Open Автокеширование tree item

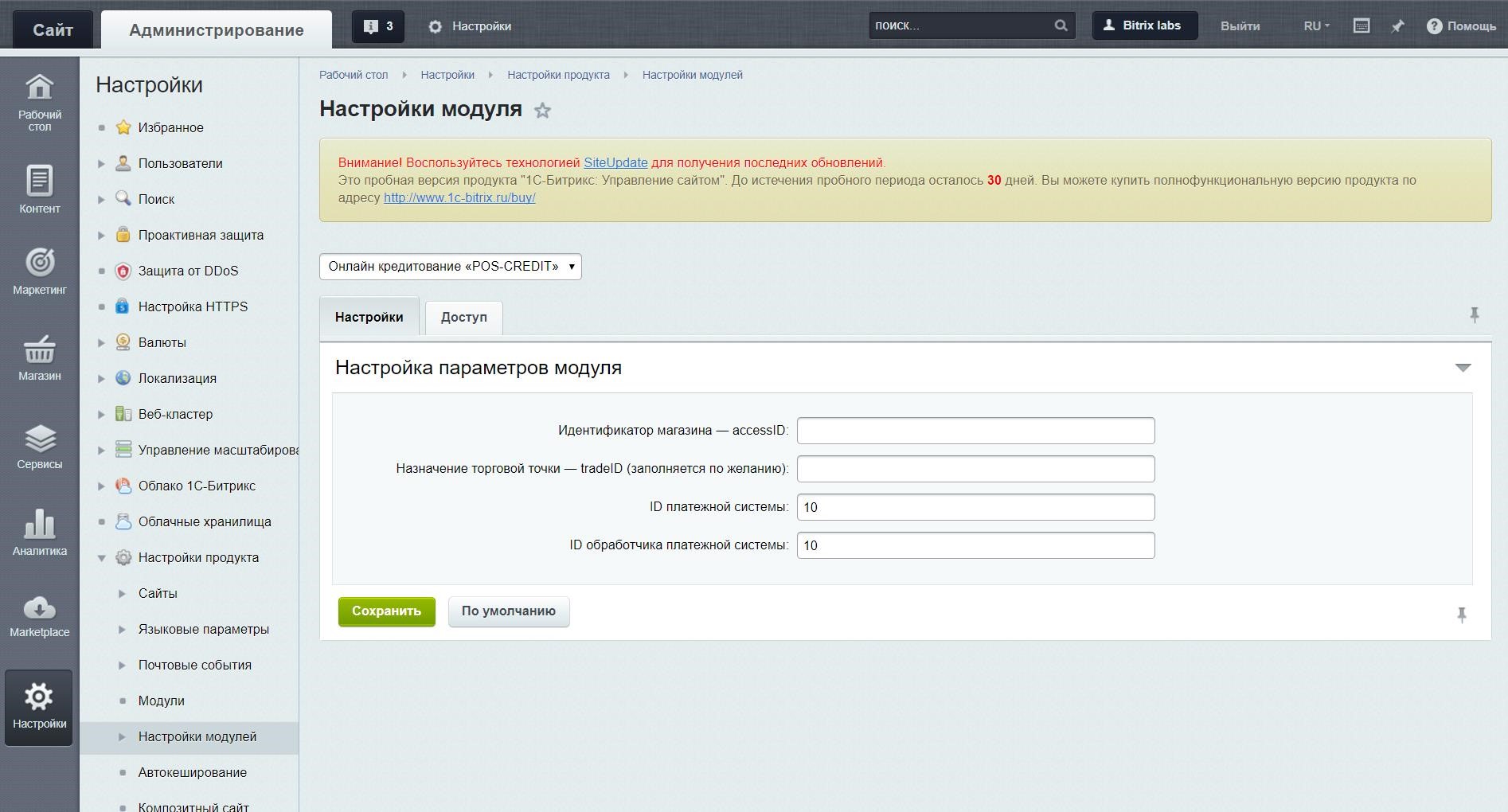coord(192,772)
